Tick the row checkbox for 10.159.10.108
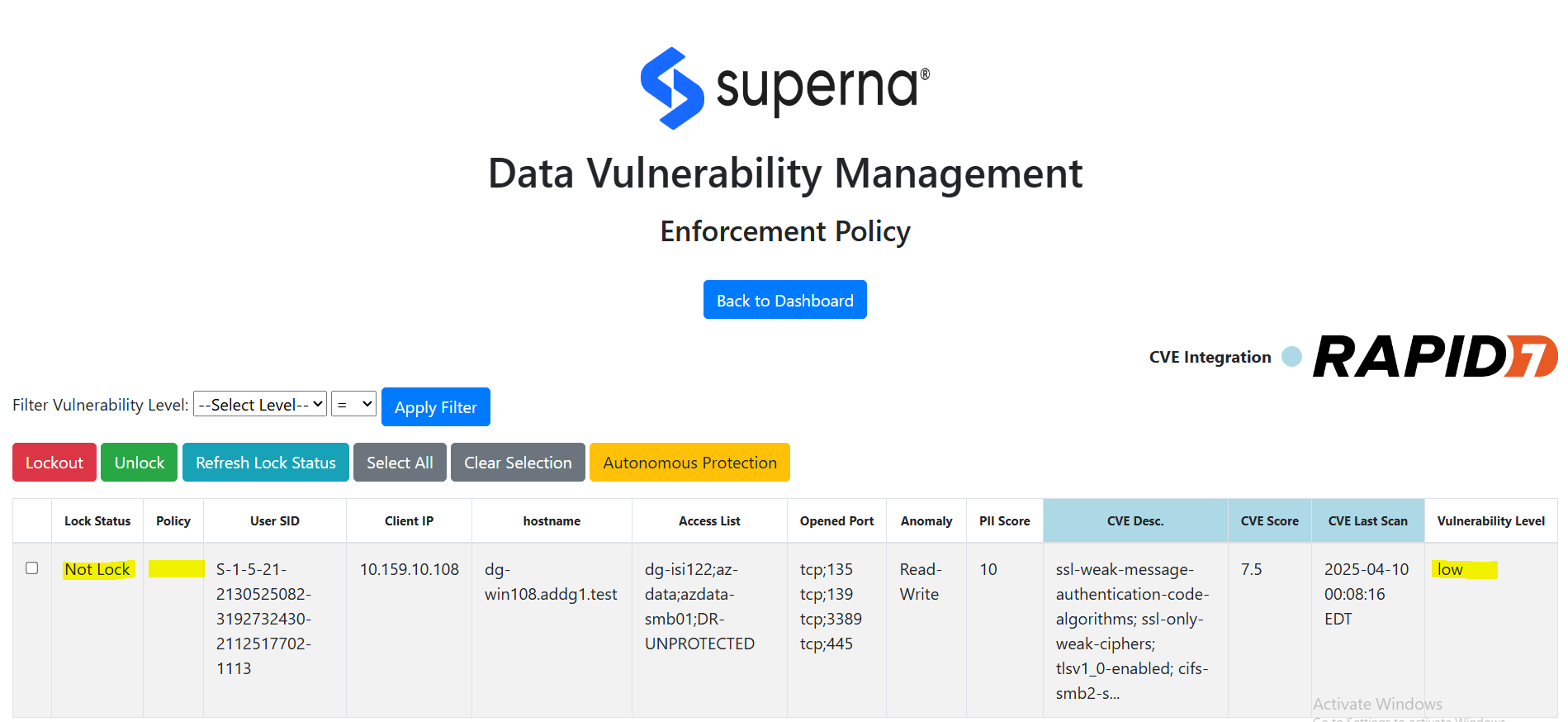This screenshot has height=722, width=1568. click(32, 568)
